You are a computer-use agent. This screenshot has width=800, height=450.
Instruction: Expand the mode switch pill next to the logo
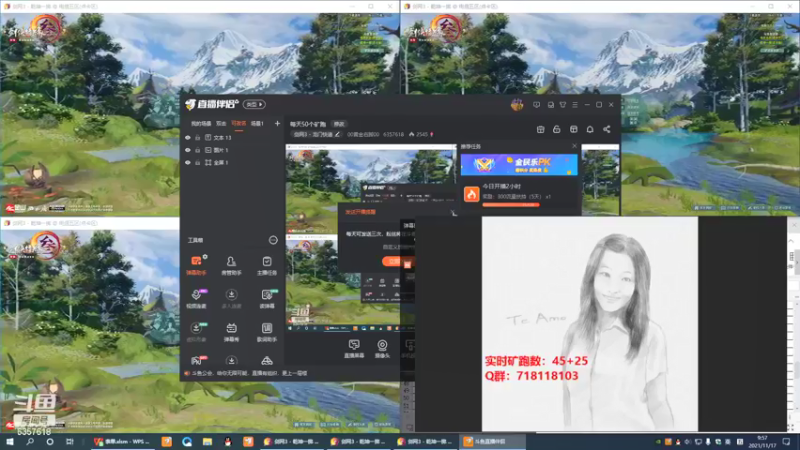[254, 105]
